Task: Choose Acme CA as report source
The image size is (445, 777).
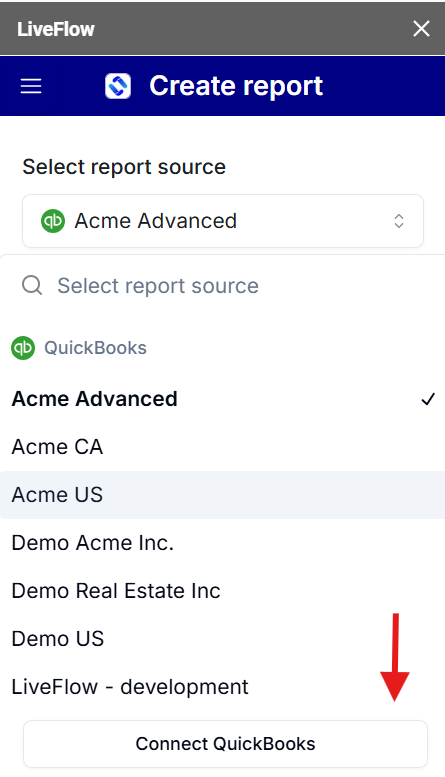Action: click(x=222, y=447)
